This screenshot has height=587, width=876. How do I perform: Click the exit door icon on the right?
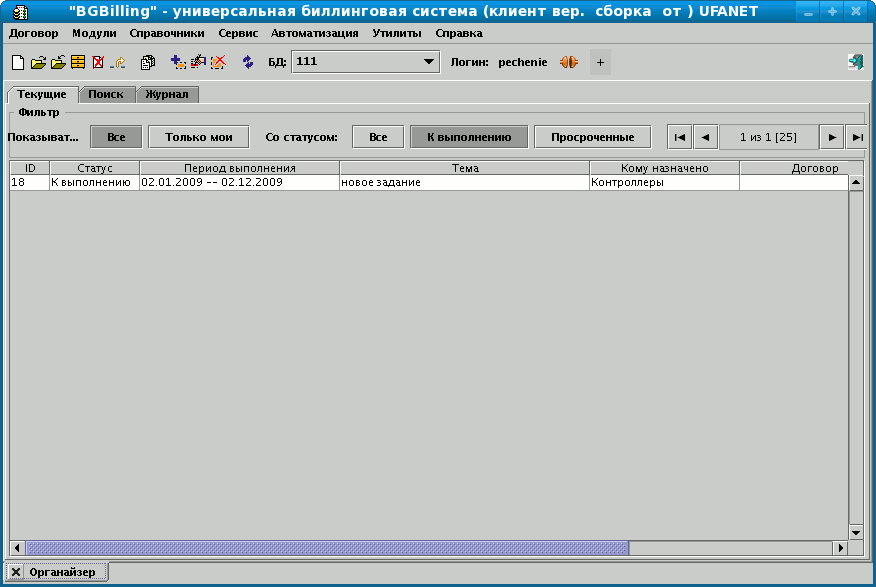(x=855, y=61)
